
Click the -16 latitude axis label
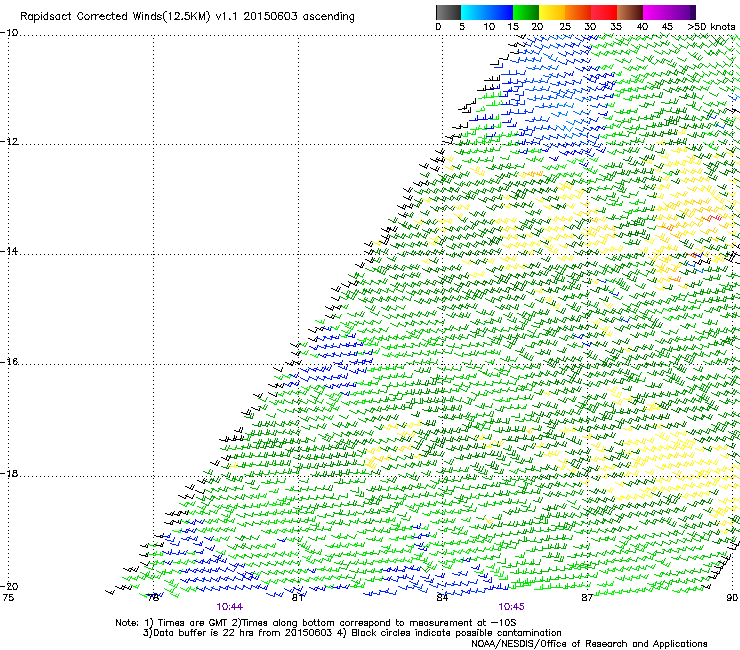(9, 362)
